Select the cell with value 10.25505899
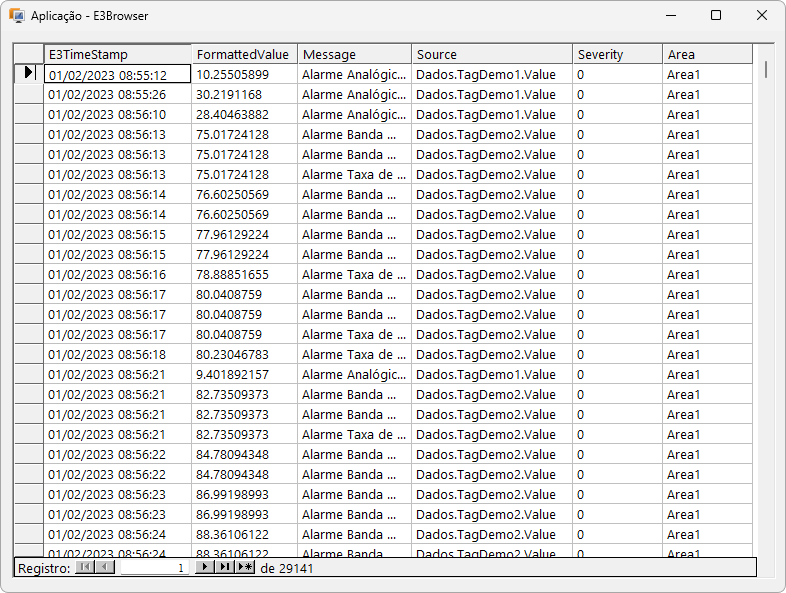The image size is (786, 593). [x=244, y=74]
